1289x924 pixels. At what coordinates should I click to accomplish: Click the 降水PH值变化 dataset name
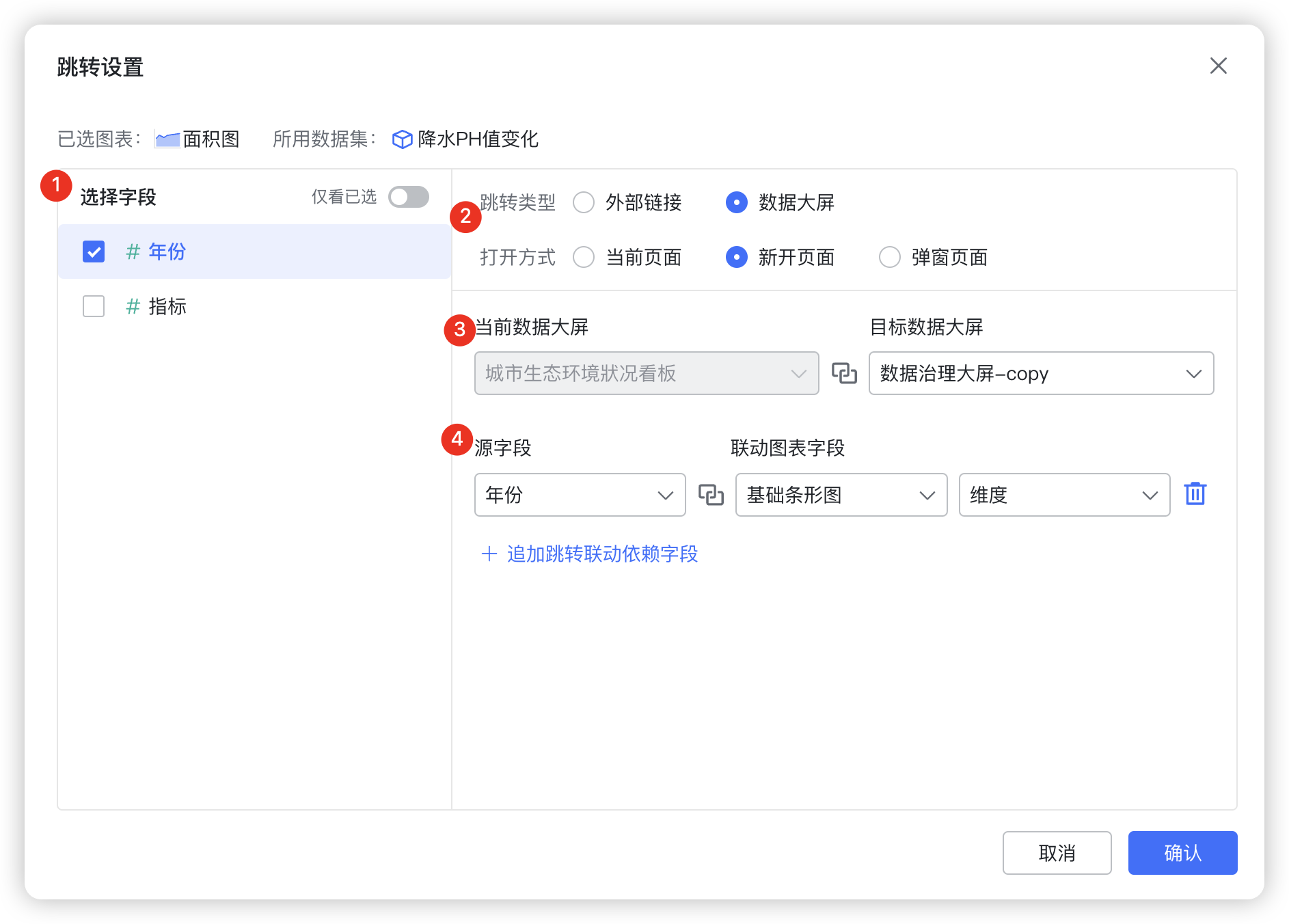pos(478,139)
